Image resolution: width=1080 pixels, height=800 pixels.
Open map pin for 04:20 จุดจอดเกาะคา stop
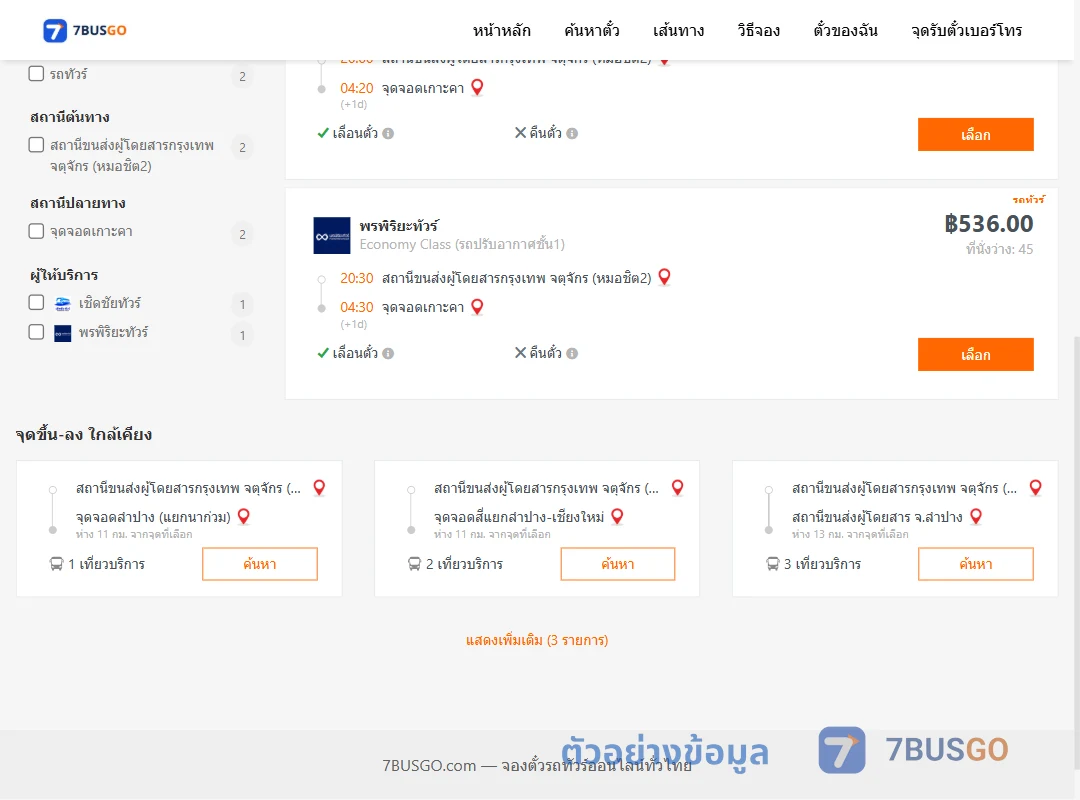477,87
